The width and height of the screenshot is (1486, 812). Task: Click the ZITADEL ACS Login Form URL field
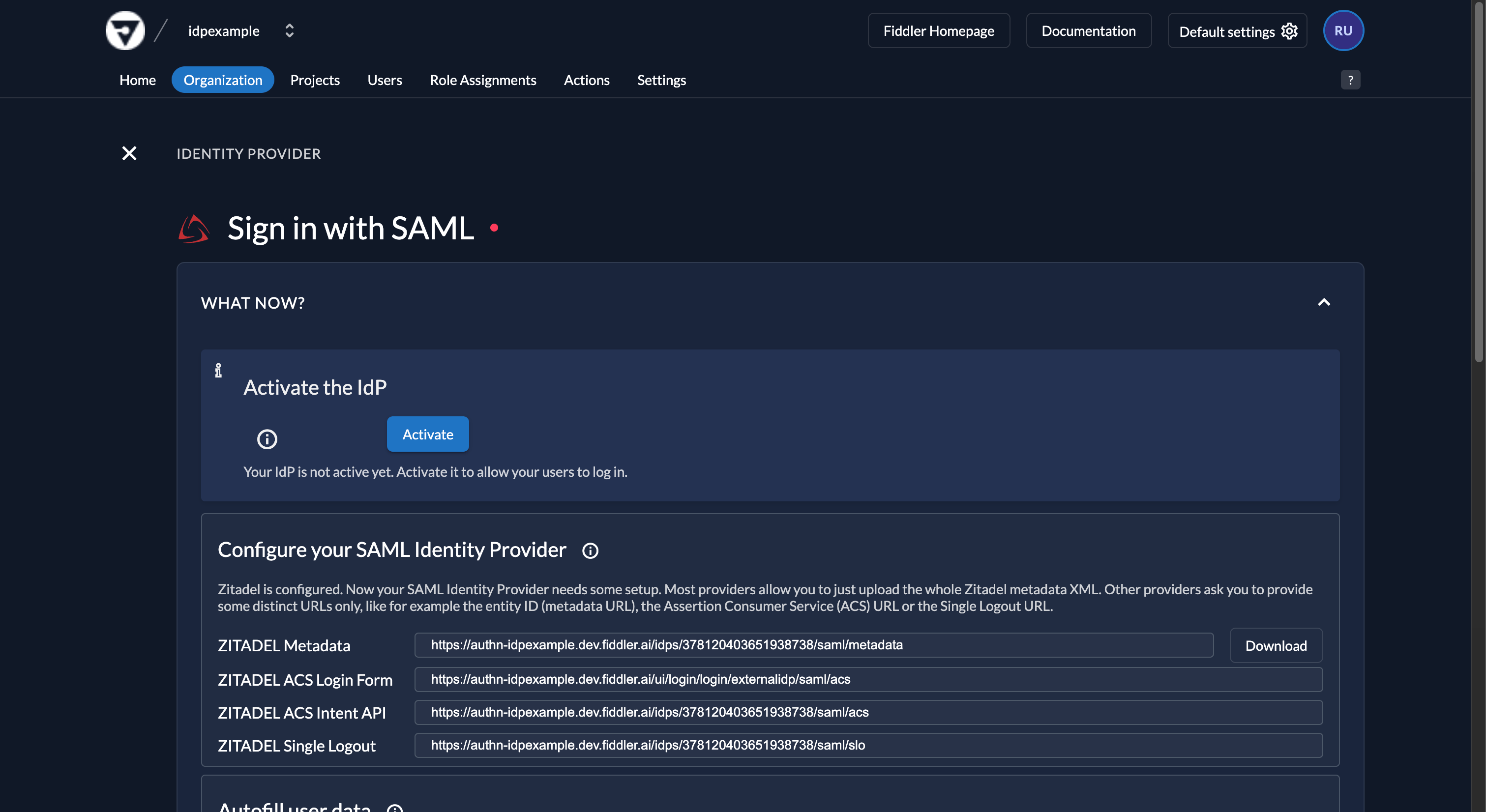click(x=868, y=679)
